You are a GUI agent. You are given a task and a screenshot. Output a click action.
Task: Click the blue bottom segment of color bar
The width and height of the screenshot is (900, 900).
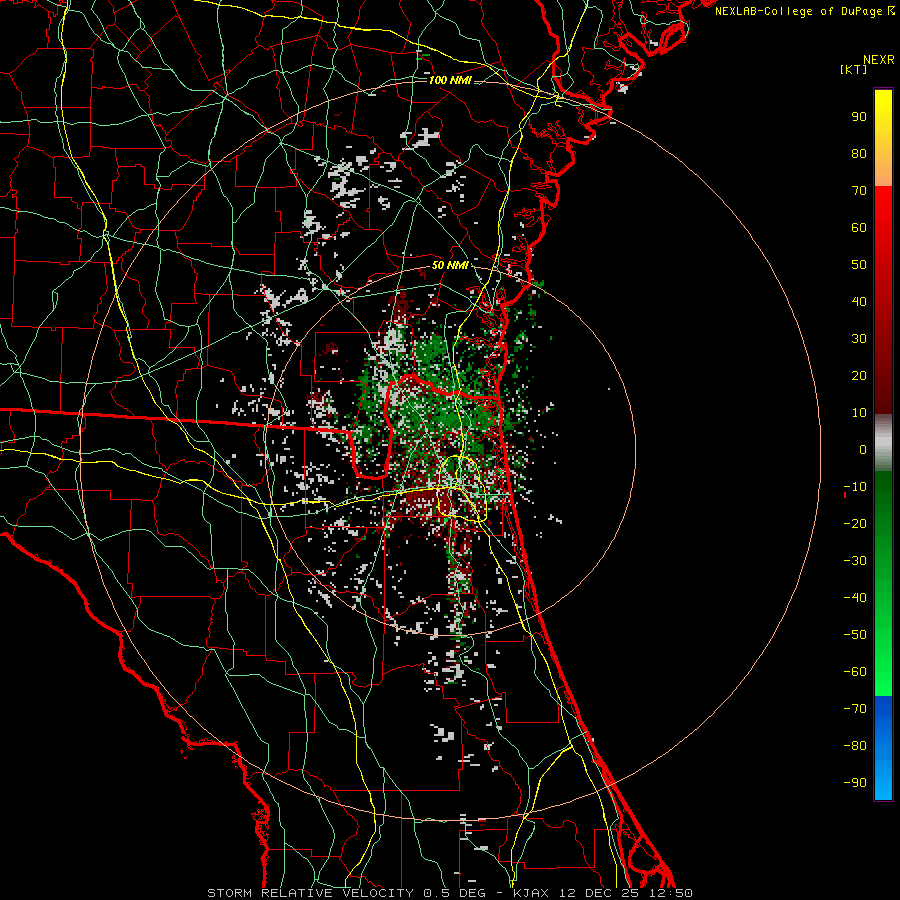point(883,748)
